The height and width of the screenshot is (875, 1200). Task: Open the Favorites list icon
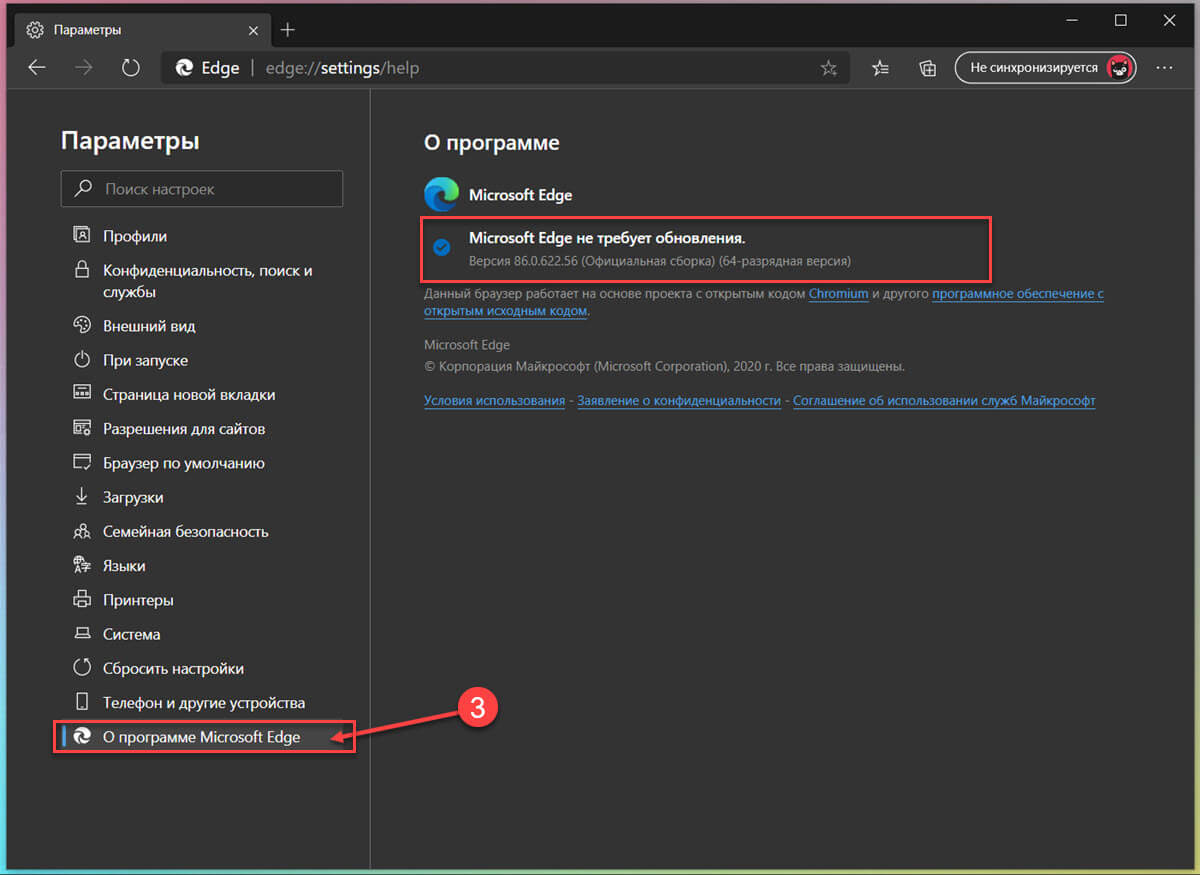tap(880, 68)
